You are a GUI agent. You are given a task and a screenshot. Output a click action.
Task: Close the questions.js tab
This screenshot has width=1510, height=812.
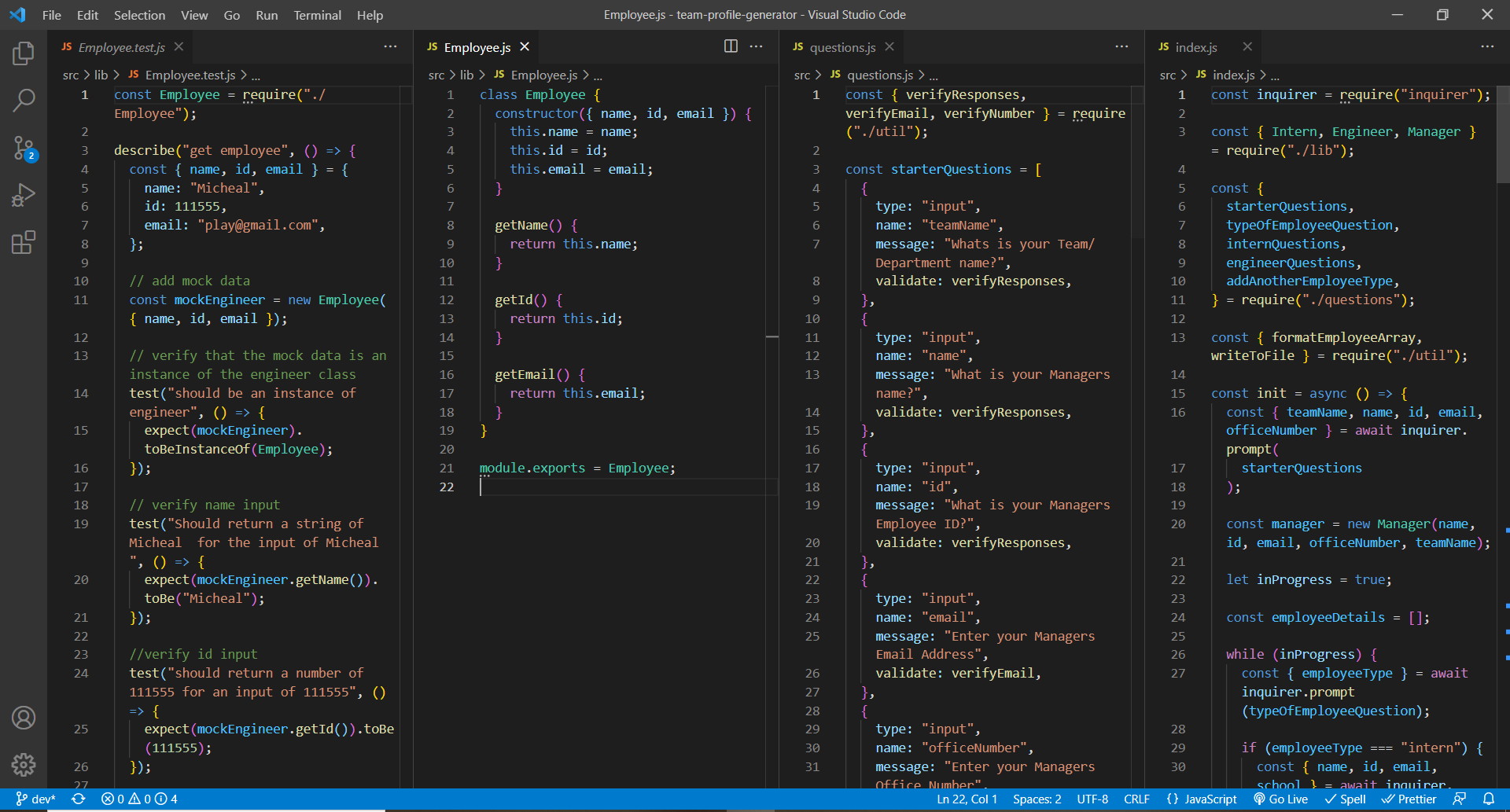(x=889, y=47)
